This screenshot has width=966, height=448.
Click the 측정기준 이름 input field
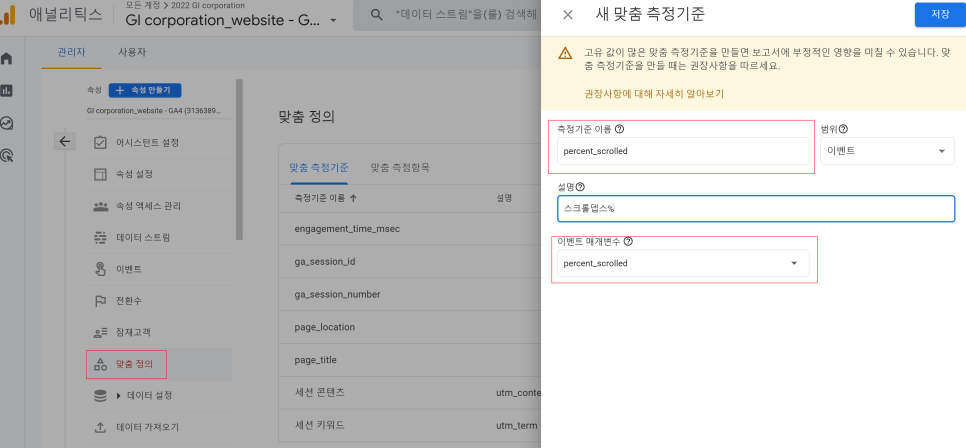[683, 151]
